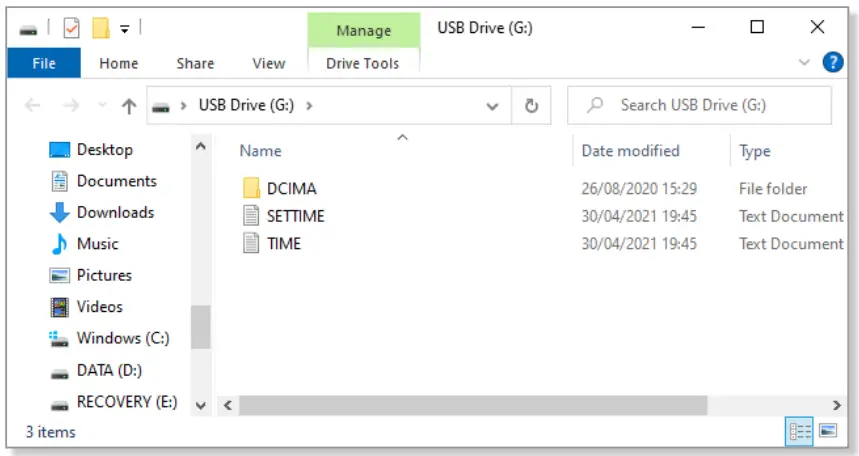Open the File menu
Image resolution: width=859 pixels, height=456 pixels.
coord(44,63)
